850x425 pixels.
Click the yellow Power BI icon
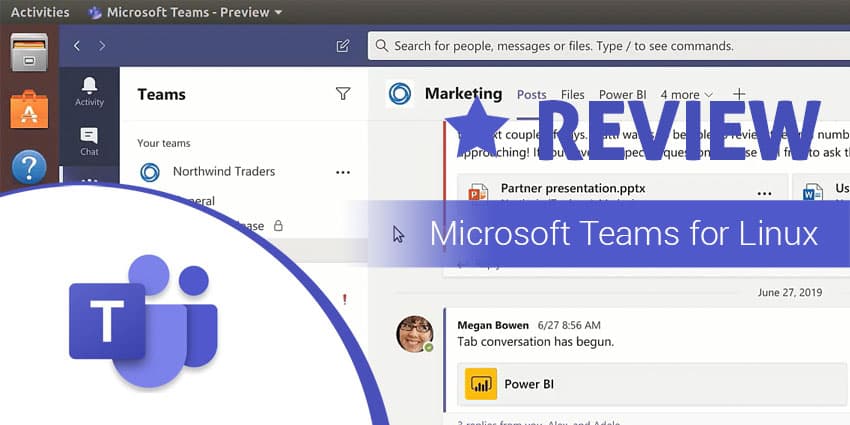[x=481, y=384]
